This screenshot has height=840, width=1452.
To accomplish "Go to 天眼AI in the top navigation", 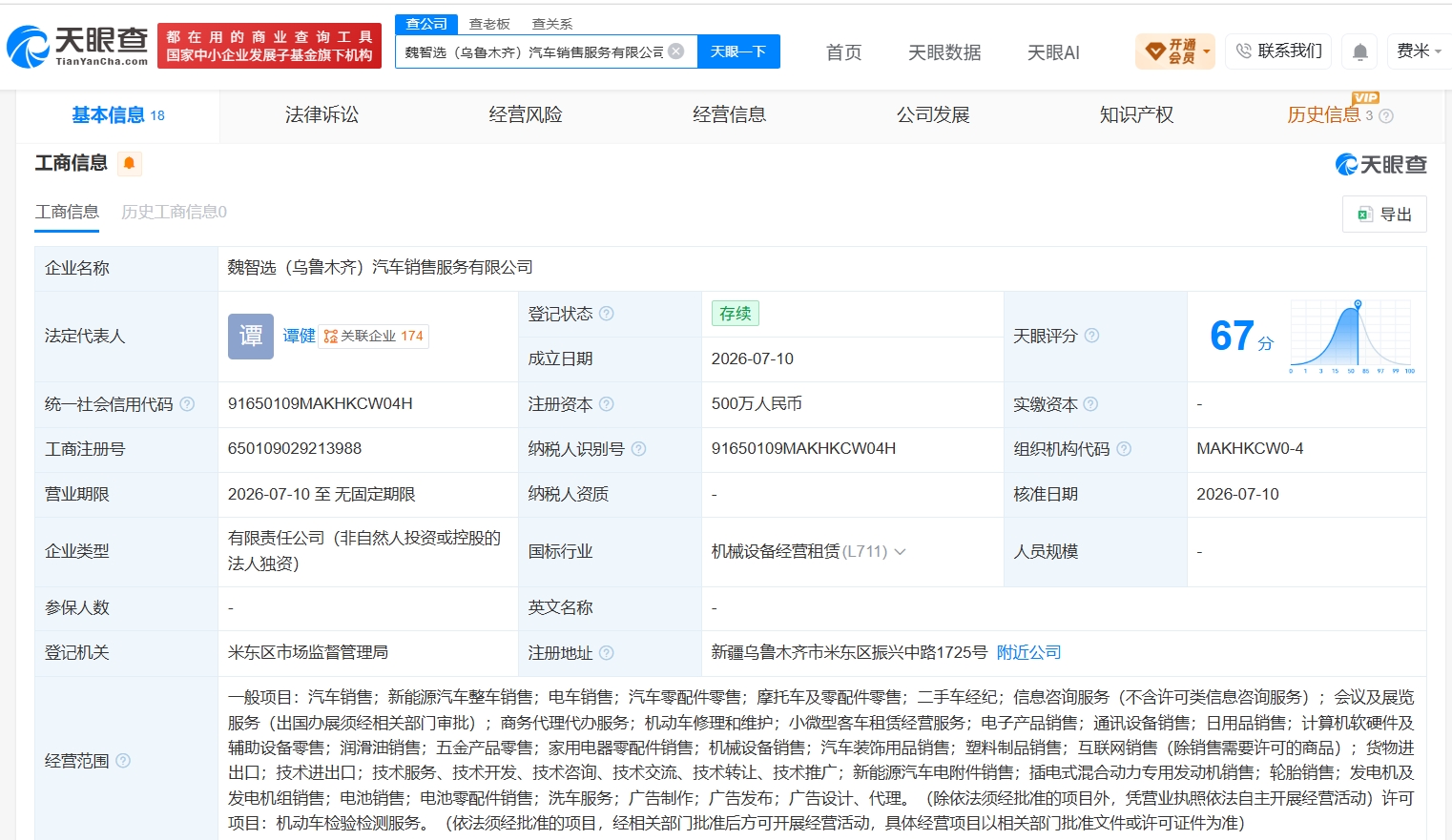I will (1053, 52).
